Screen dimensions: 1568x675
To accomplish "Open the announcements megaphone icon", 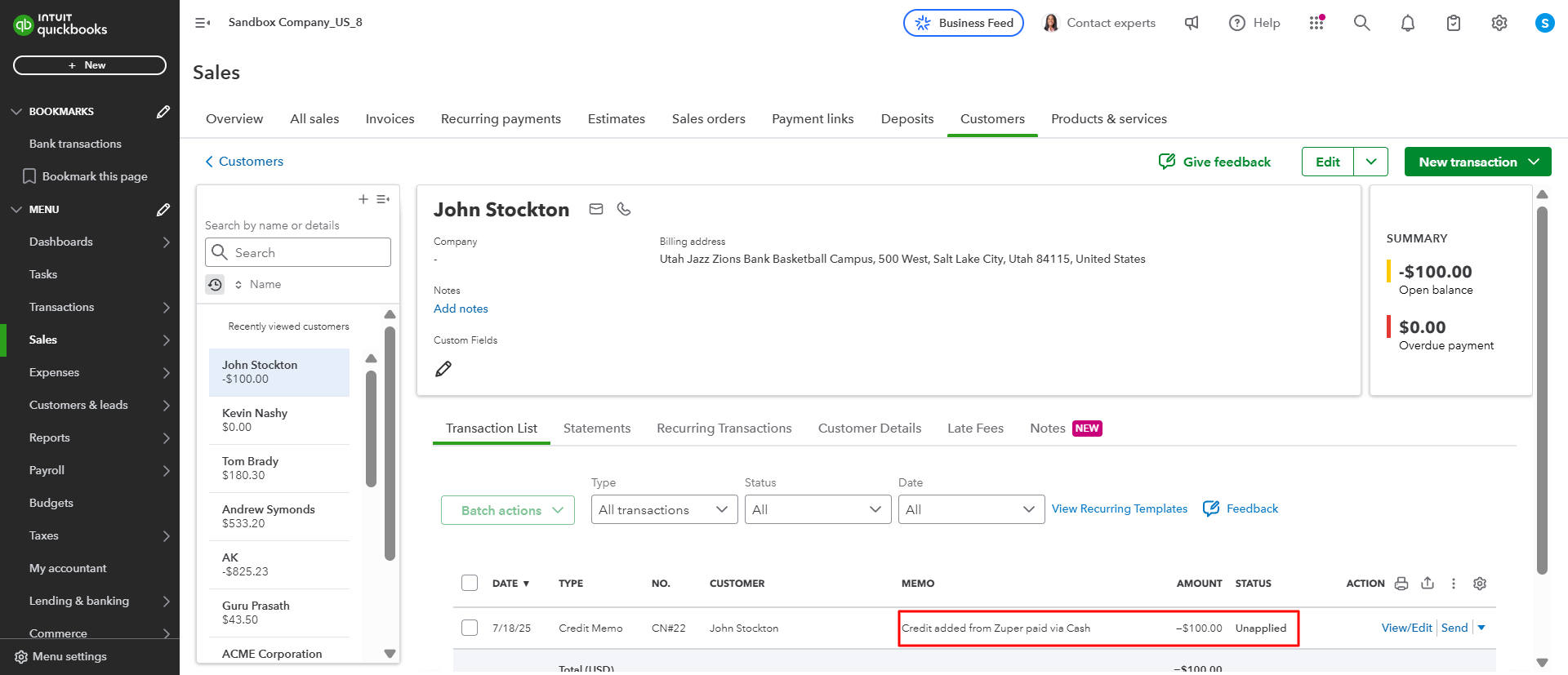I will pos(1192,23).
